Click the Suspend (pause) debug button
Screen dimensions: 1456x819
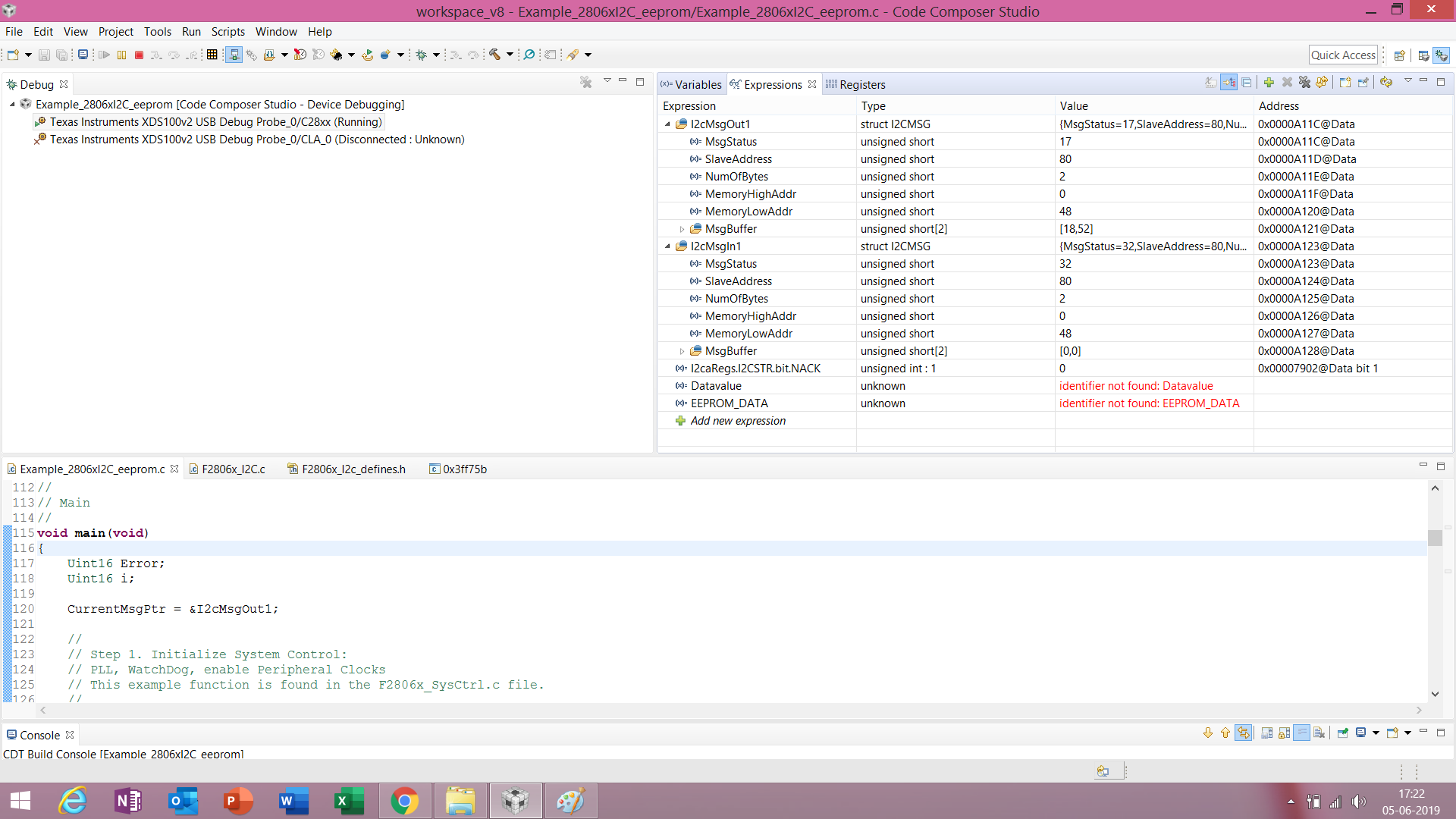pos(121,55)
